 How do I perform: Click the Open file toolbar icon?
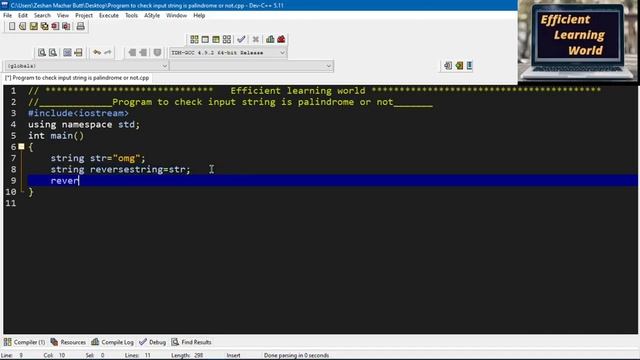click(22, 26)
